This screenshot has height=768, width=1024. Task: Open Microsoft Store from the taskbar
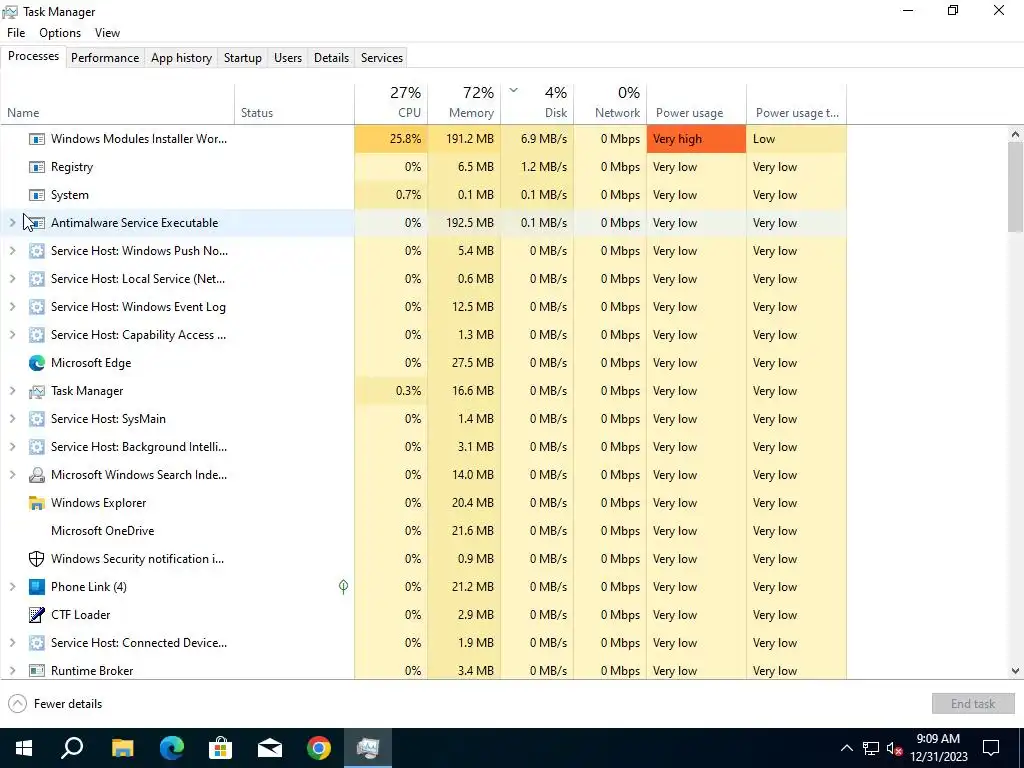coord(221,748)
